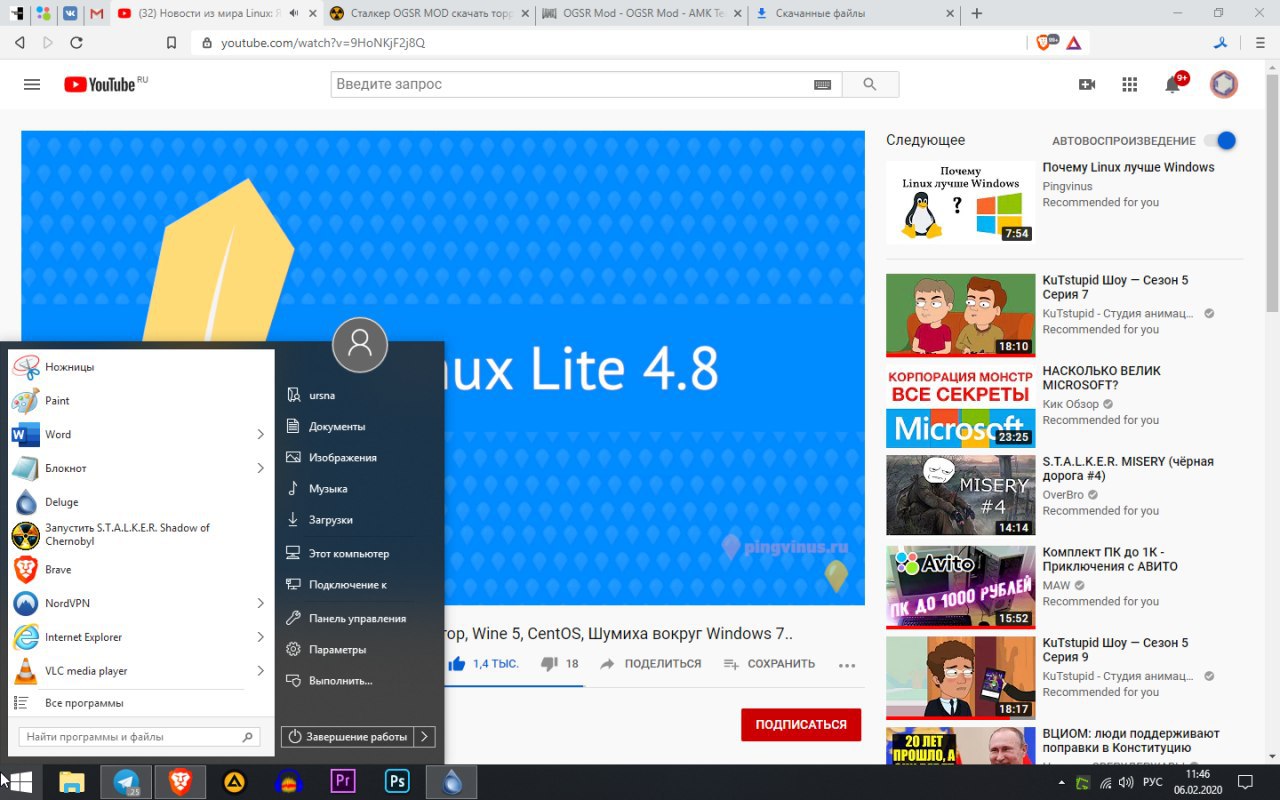
Task: Click the YouTube search magnifier button
Action: coord(870,84)
